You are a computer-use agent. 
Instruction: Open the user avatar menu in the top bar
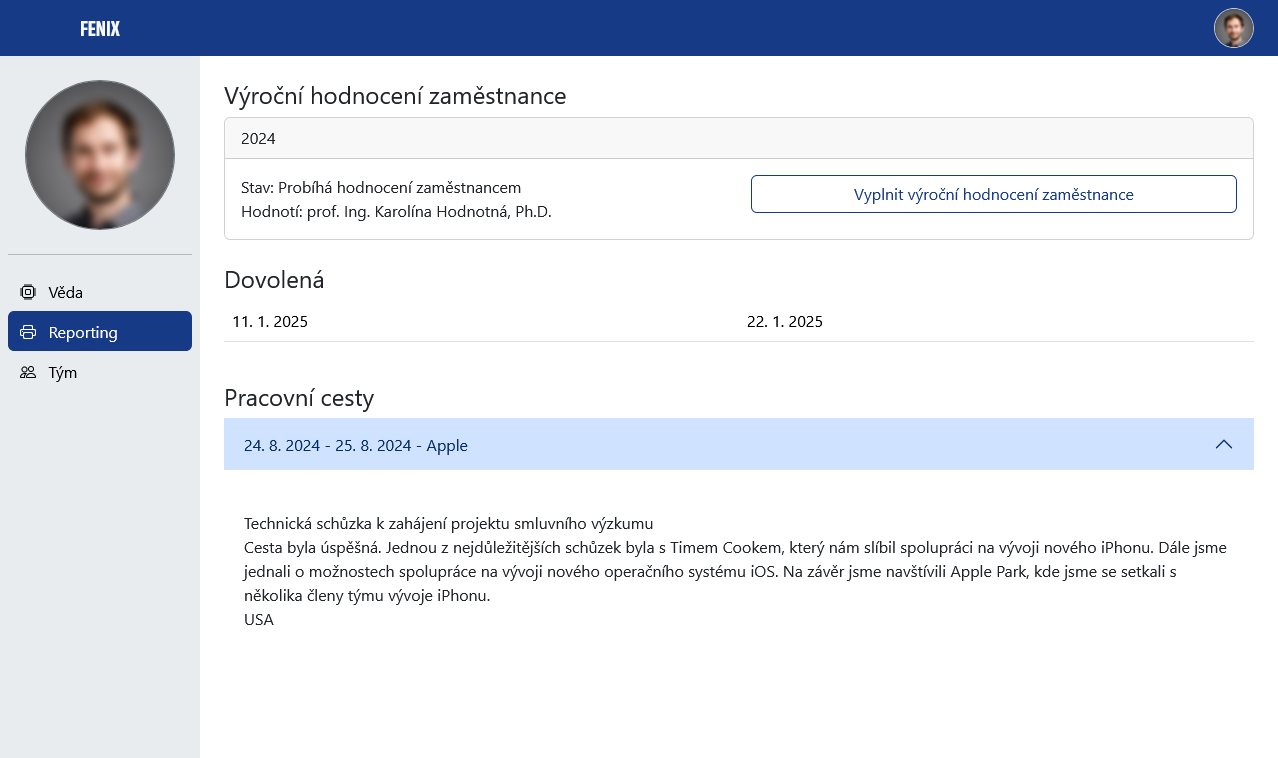(1233, 28)
